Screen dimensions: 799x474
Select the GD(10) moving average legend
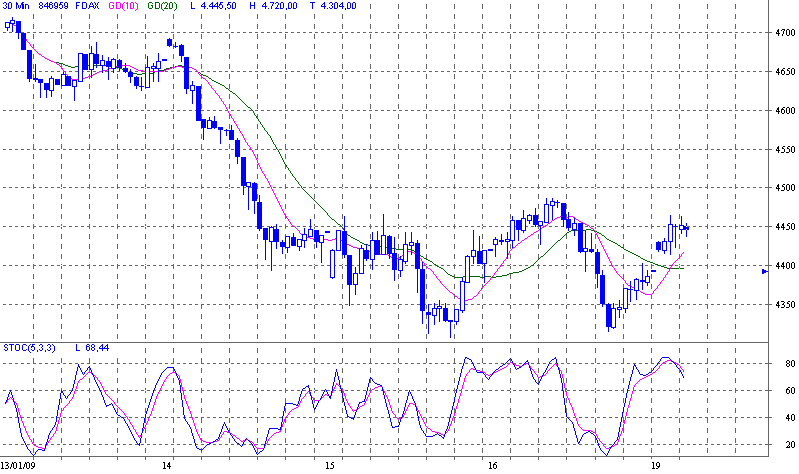(123, 6)
